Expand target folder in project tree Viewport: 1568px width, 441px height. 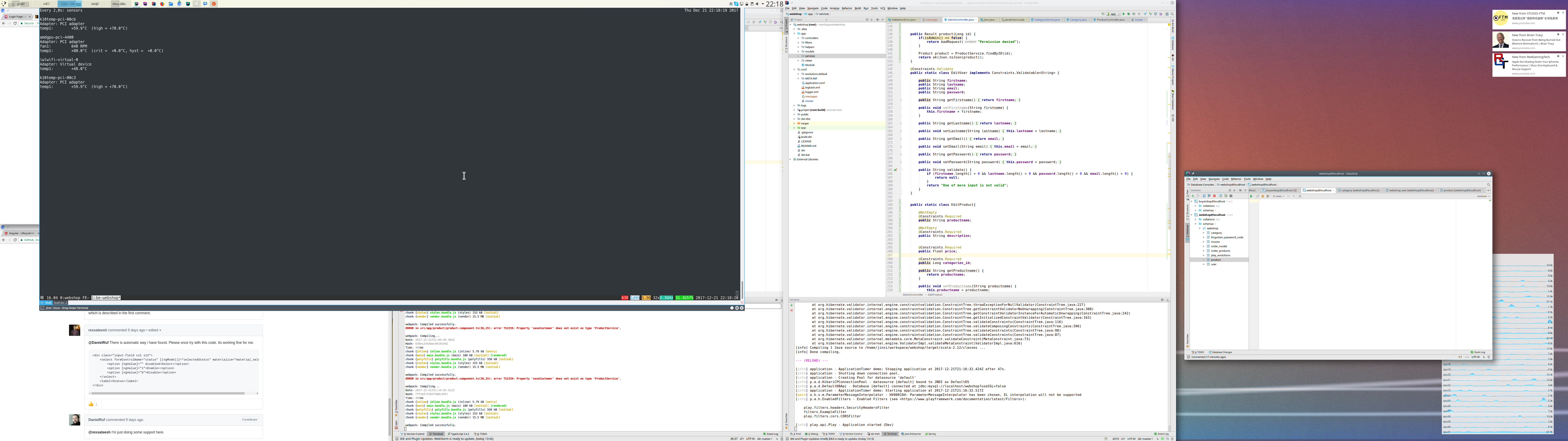794,124
